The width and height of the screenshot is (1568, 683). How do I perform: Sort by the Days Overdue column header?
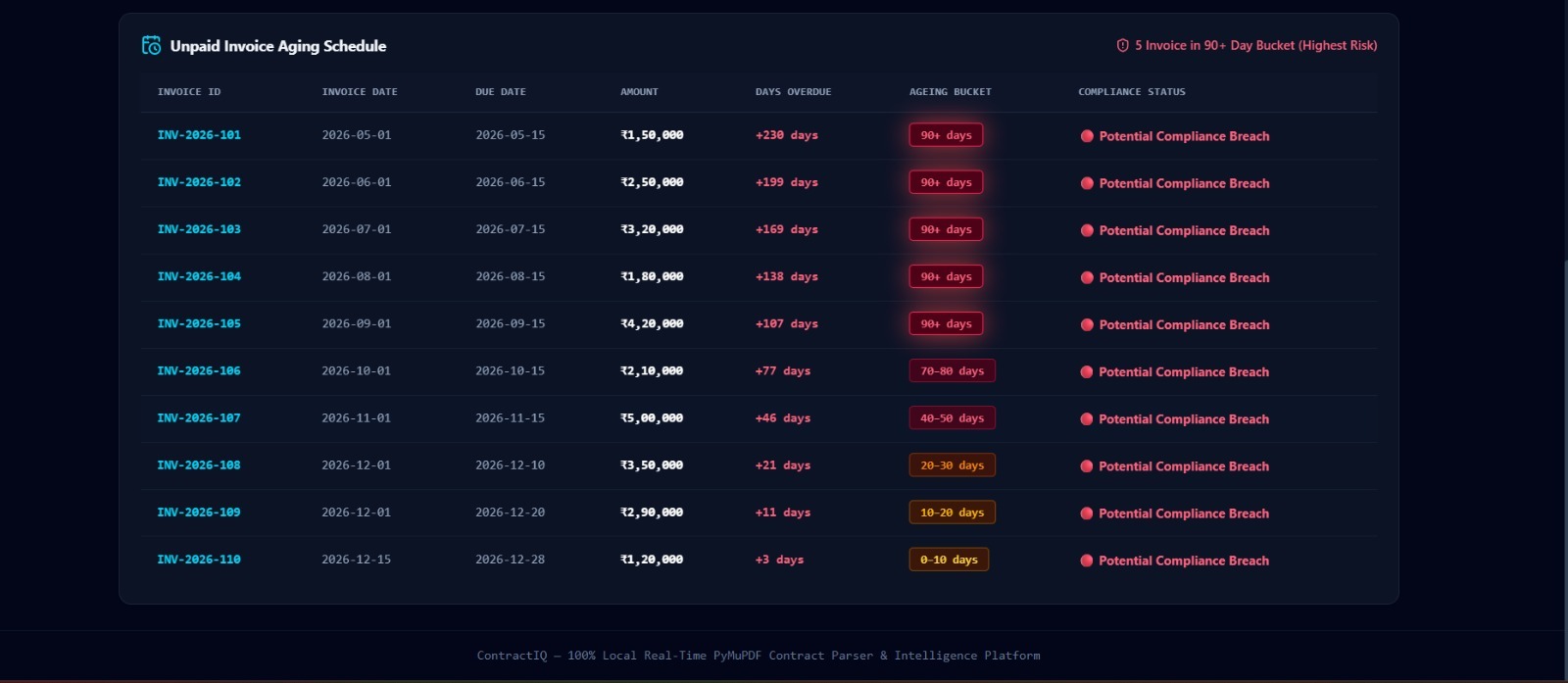[793, 92]
